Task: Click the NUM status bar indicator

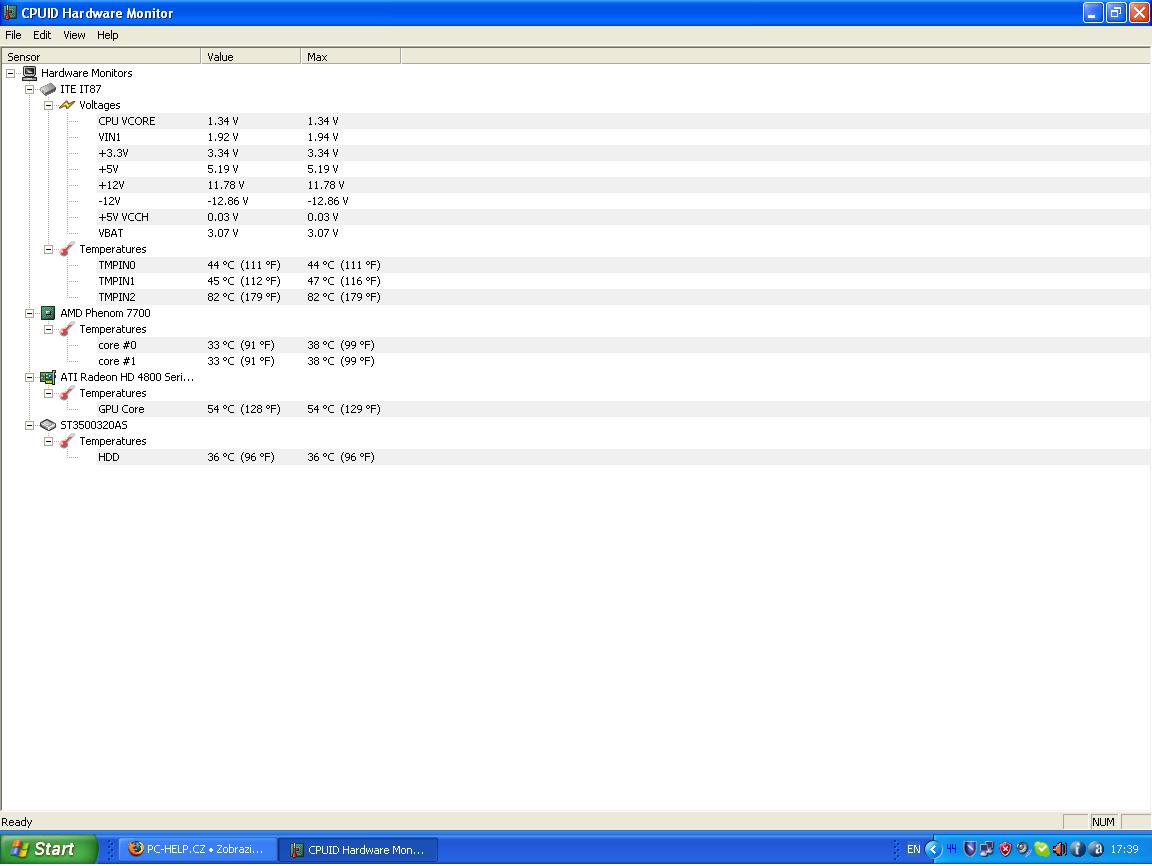Action: (1103, 822)
